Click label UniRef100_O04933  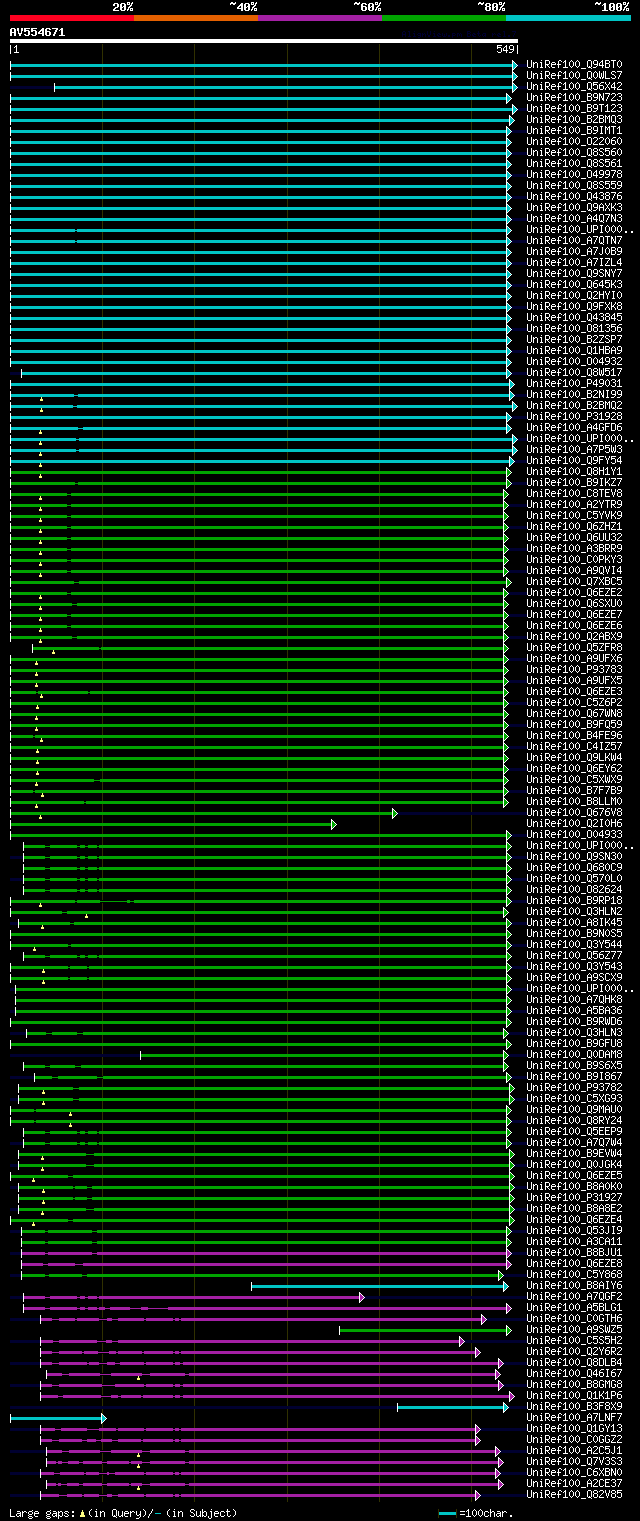(x=574, y=834)
